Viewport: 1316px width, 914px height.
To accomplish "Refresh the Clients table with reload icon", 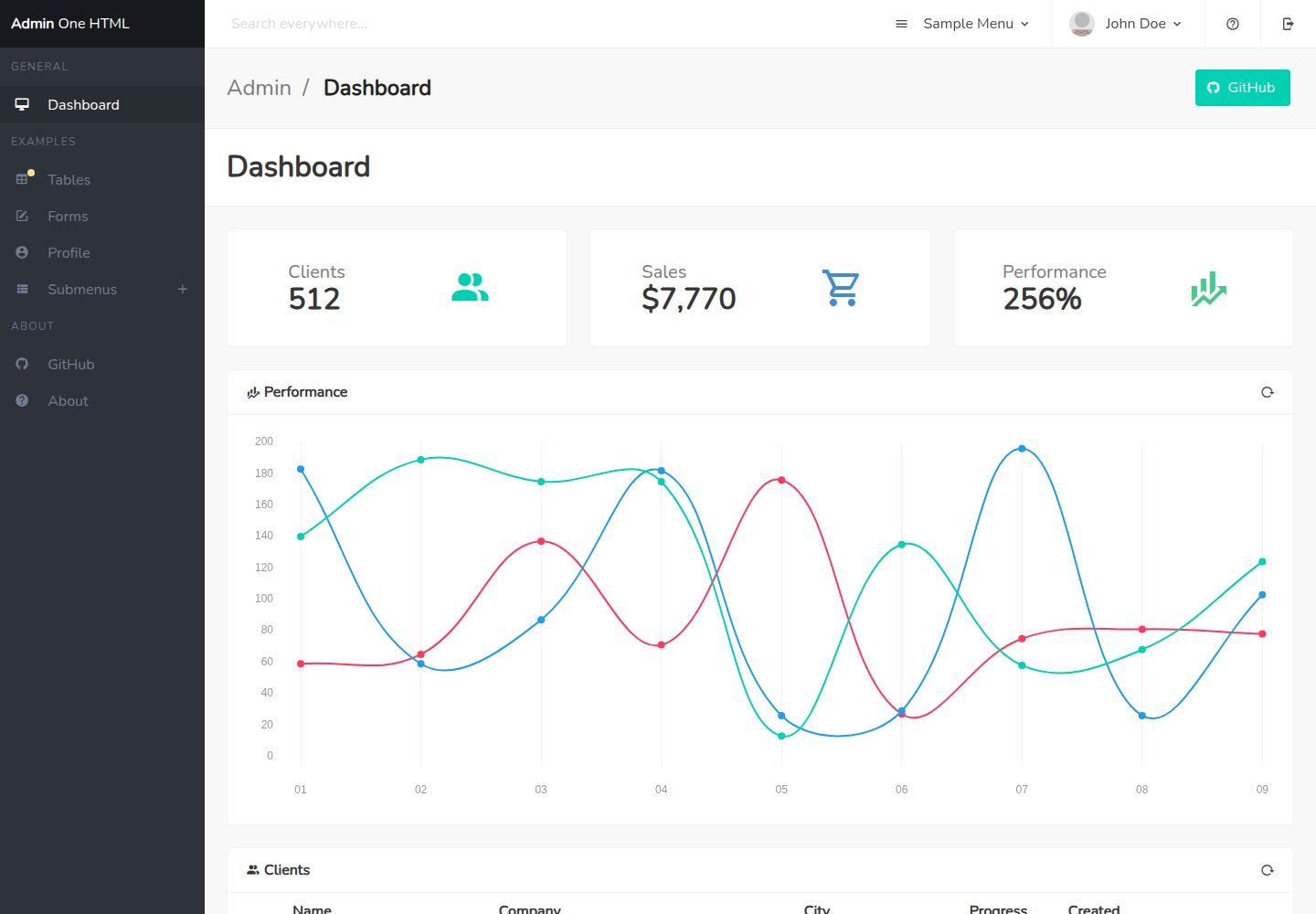I will click(x=1268, y=870).
